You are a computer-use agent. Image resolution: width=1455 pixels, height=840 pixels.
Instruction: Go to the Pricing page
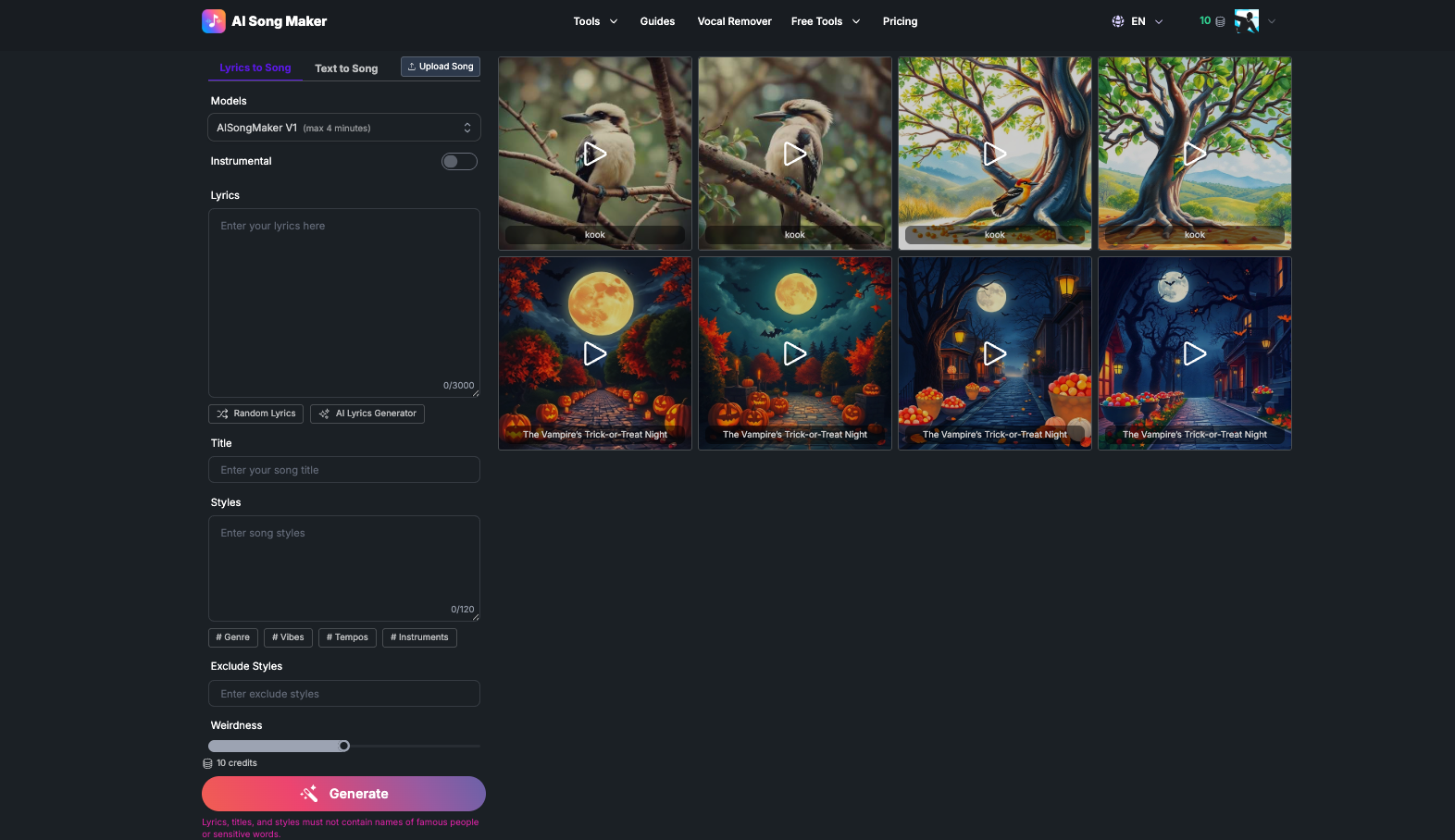[x=900, y=21]
